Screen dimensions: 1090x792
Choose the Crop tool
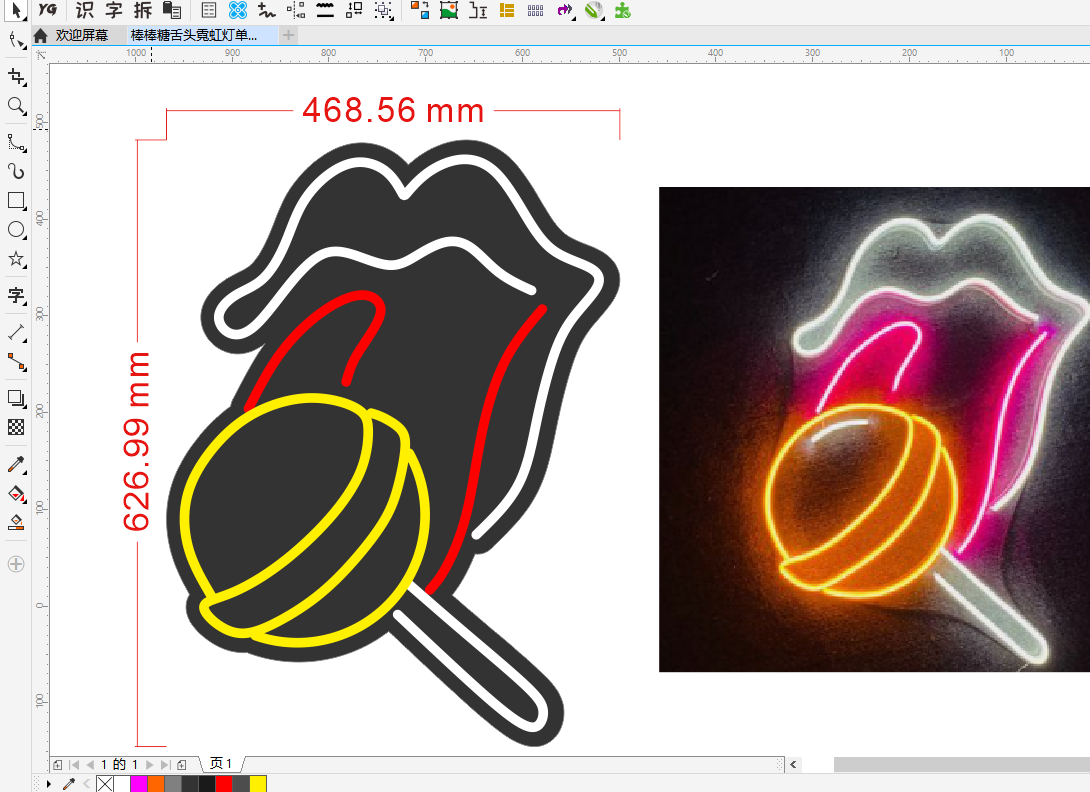click(16, 76)
